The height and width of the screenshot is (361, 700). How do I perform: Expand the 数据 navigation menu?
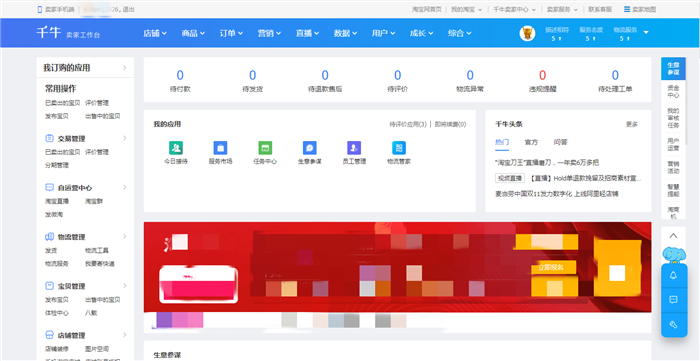click(x=346, y=33)
